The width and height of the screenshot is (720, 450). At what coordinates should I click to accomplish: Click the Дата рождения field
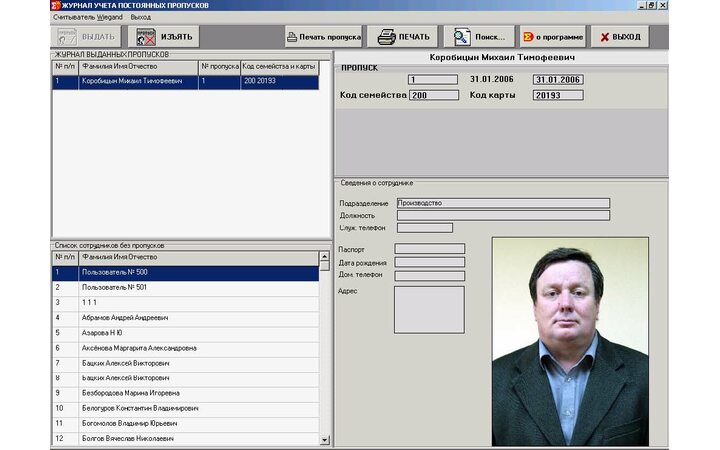tap(429, 263)
